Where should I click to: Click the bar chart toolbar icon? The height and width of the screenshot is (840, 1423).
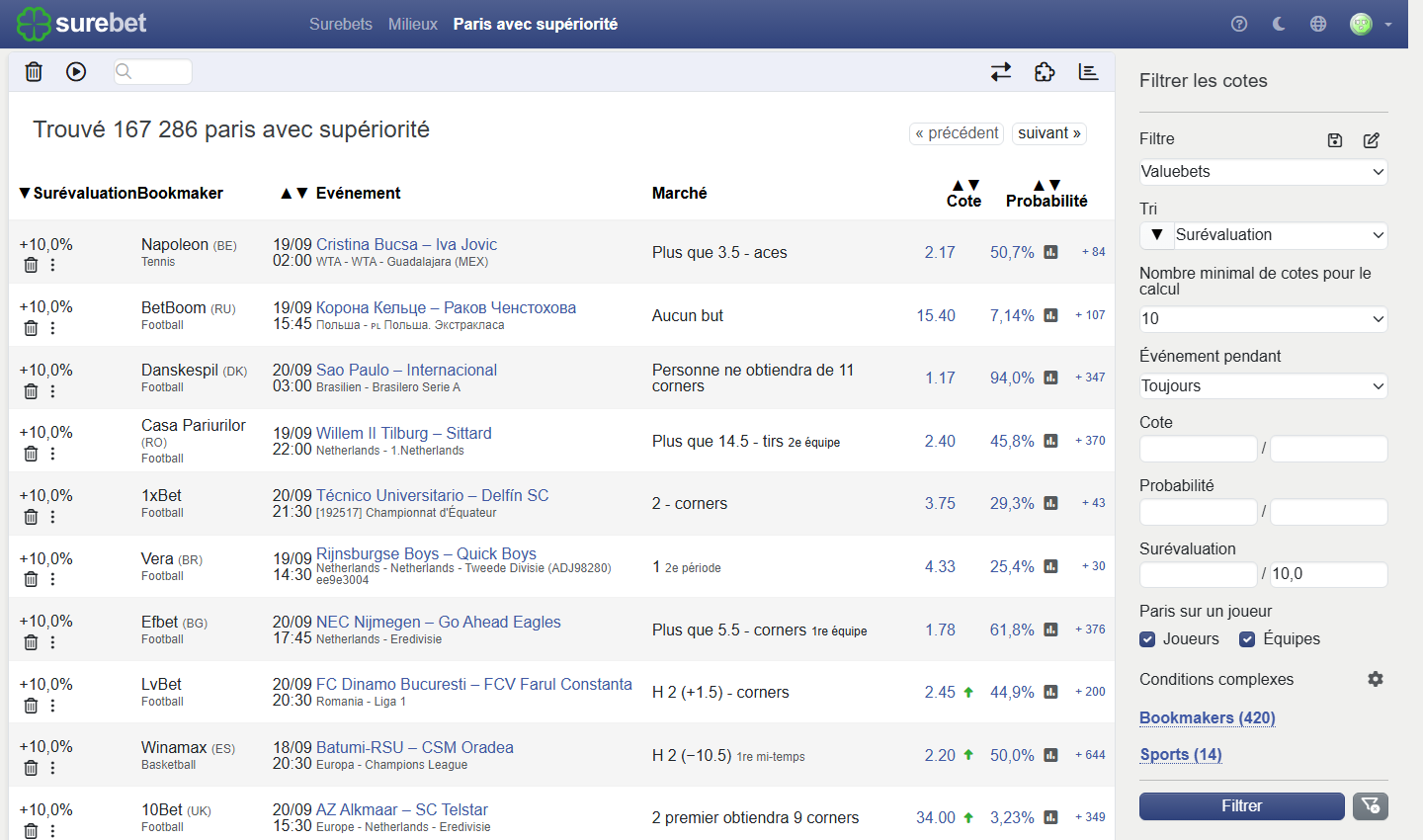pos(1088,71)
